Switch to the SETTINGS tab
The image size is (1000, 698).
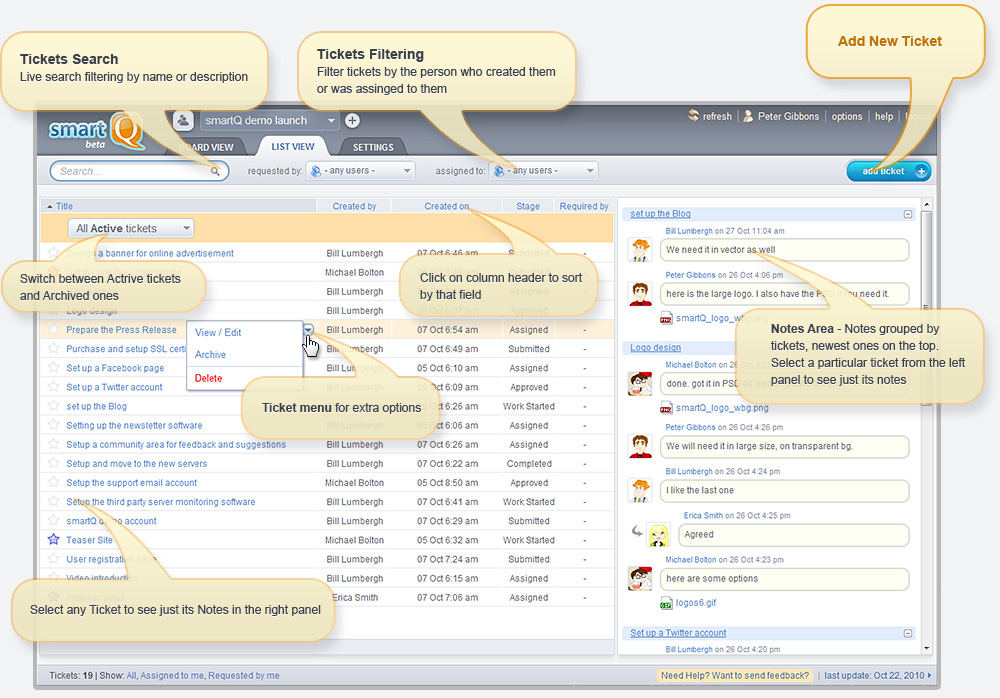point(372,146)
